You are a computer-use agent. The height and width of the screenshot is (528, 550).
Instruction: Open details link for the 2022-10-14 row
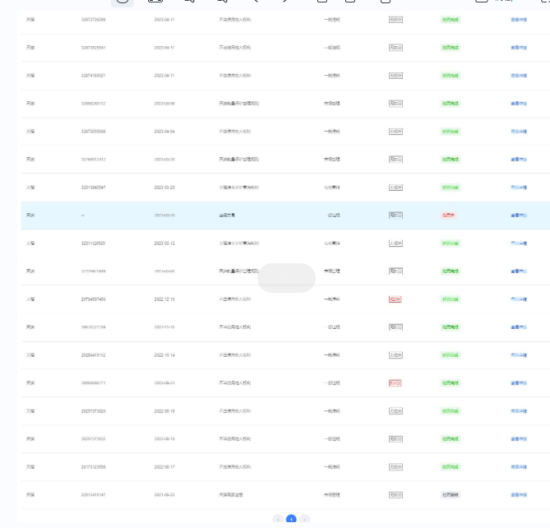(518, 355)
